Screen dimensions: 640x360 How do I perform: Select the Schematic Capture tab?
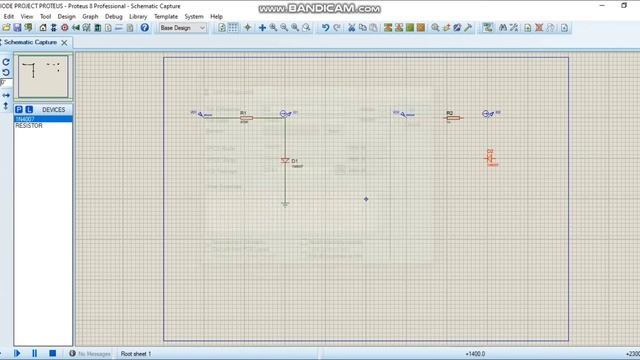click(x=30, y=42)
